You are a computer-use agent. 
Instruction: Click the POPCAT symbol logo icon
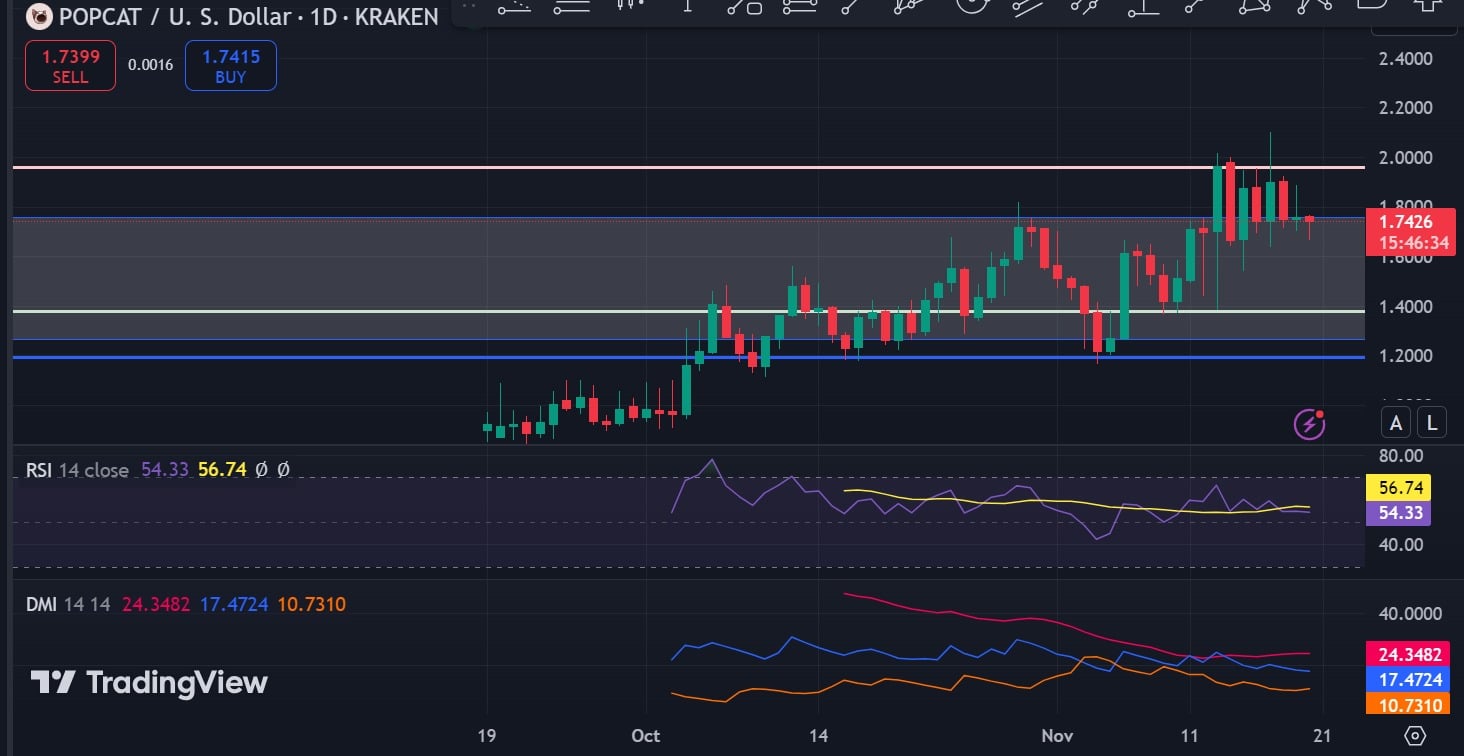[39, 16]
